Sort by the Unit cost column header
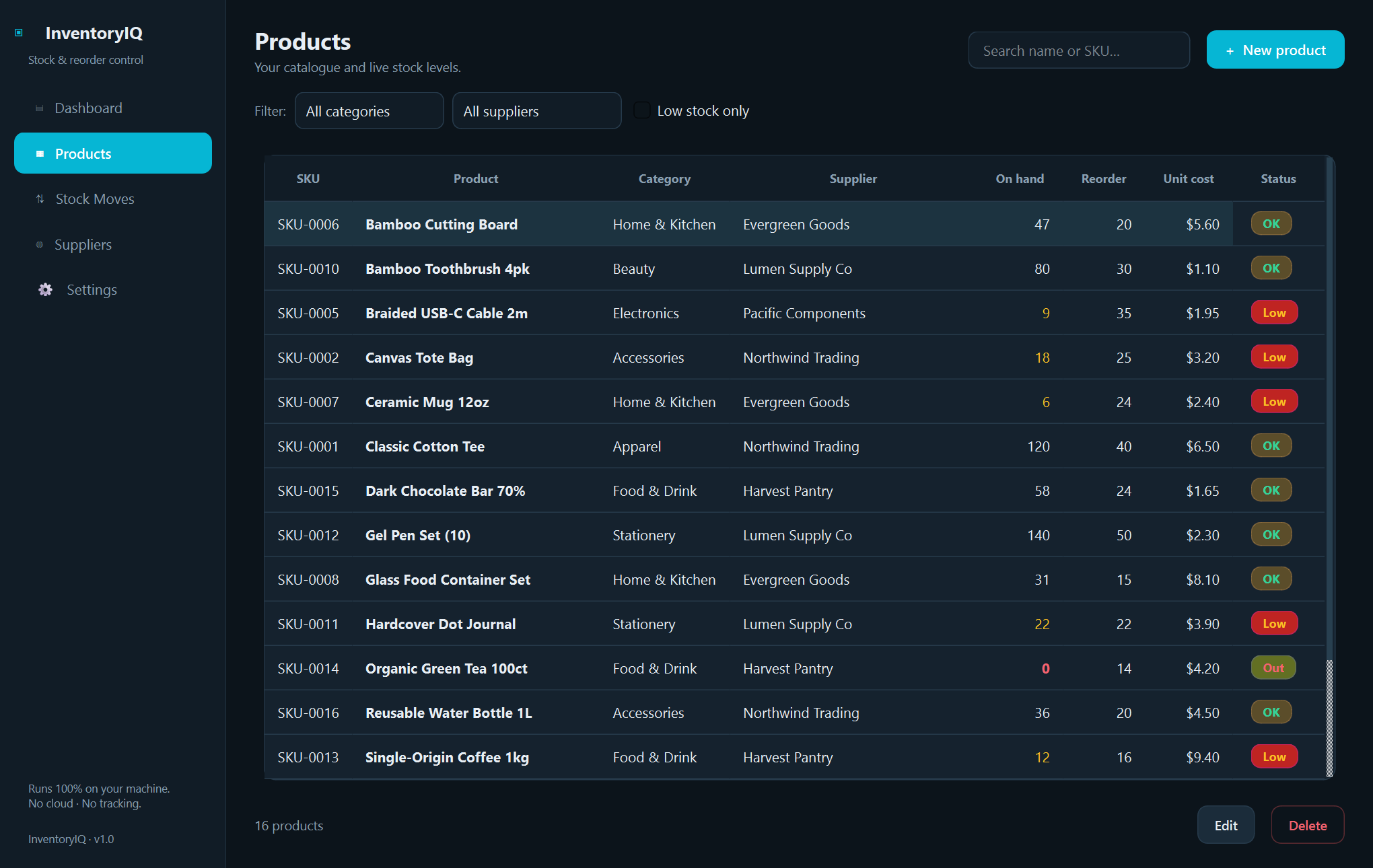Screen dimensions: 1373x868 point(1189,179)
